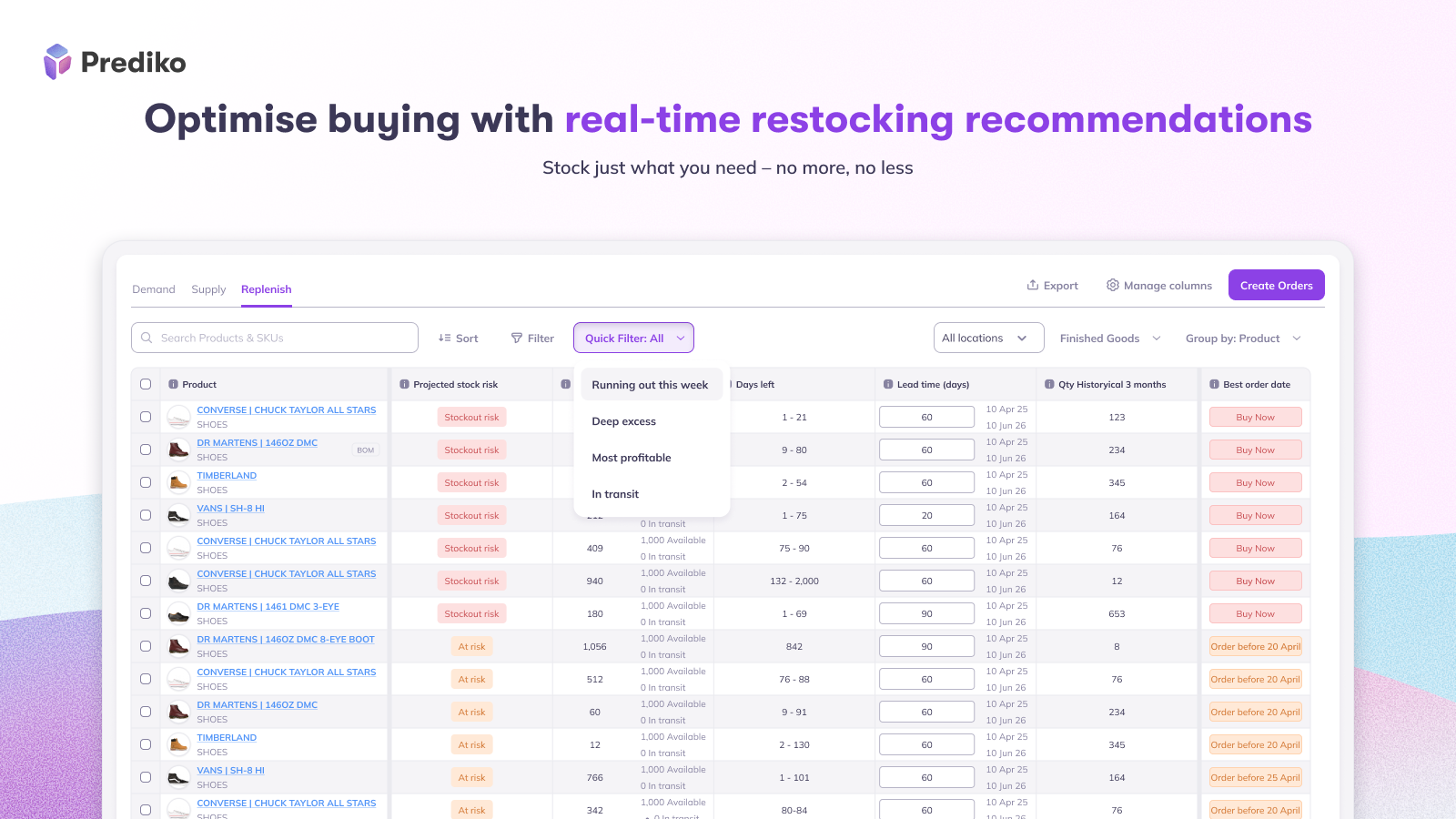Check the Dr Martens row tagged BOM
This screenshot has height=819, width=1456.
[x=146, y=450]
